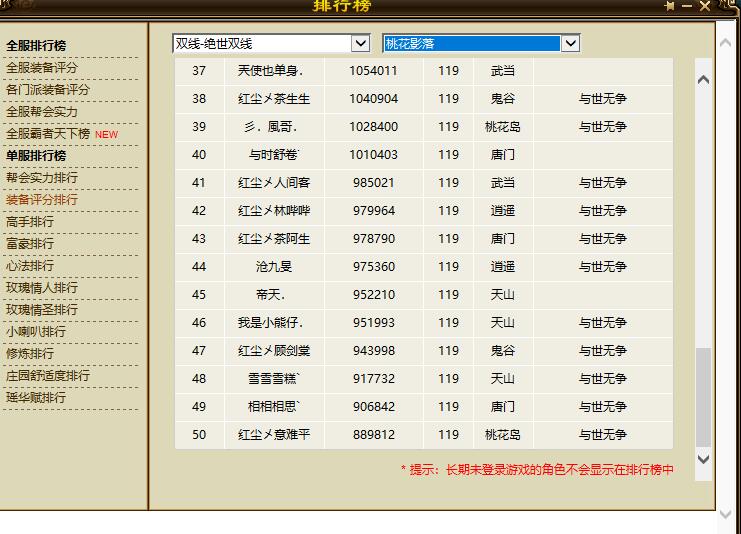Select 装备评分排行 in sidebar
This screenshot has height=534, width=741.
point(42,199)
